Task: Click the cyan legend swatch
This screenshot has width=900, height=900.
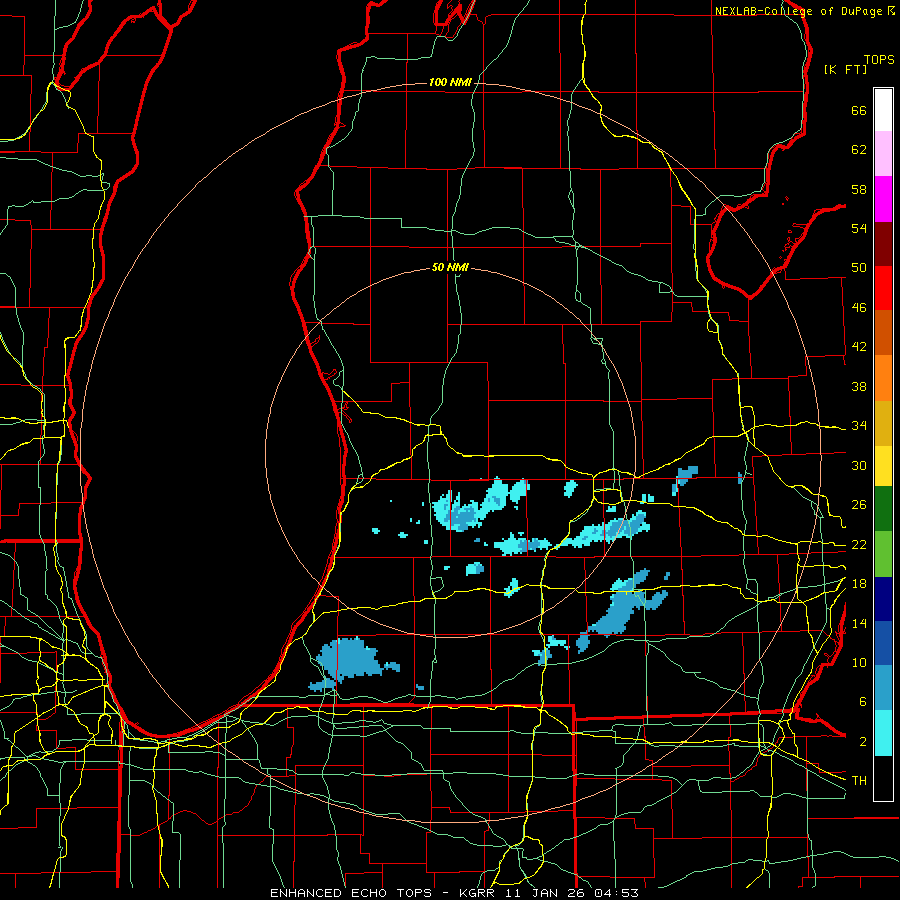Action: [x=883, y=733]
